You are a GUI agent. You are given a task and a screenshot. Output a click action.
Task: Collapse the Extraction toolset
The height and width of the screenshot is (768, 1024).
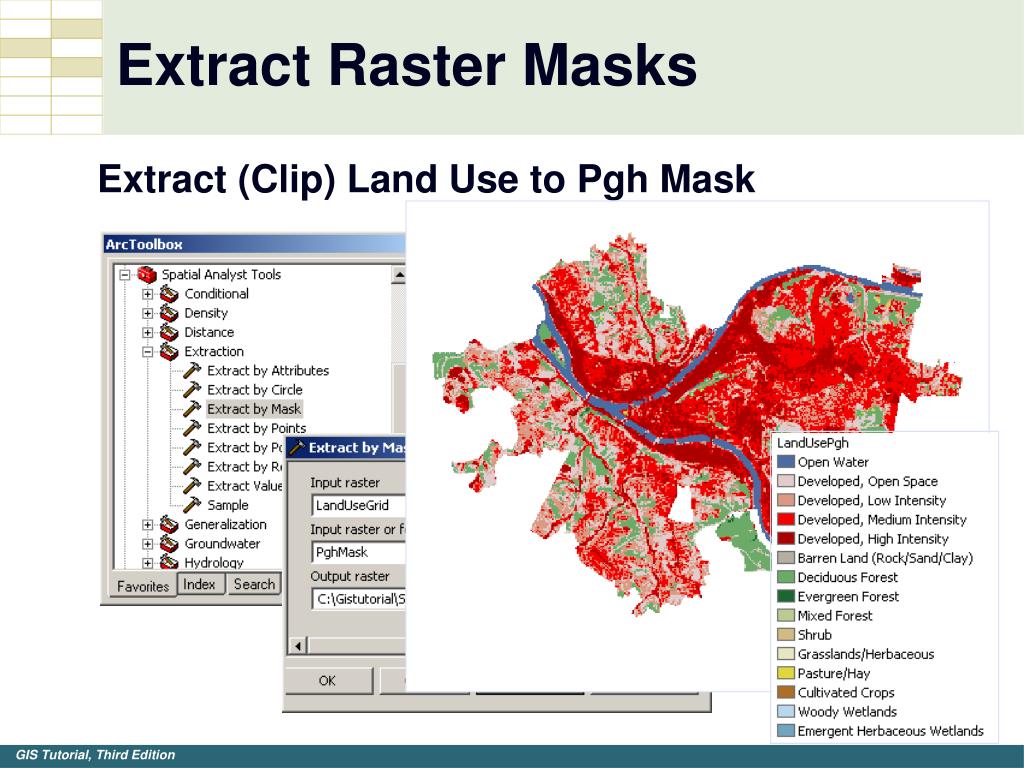point(148,351)
